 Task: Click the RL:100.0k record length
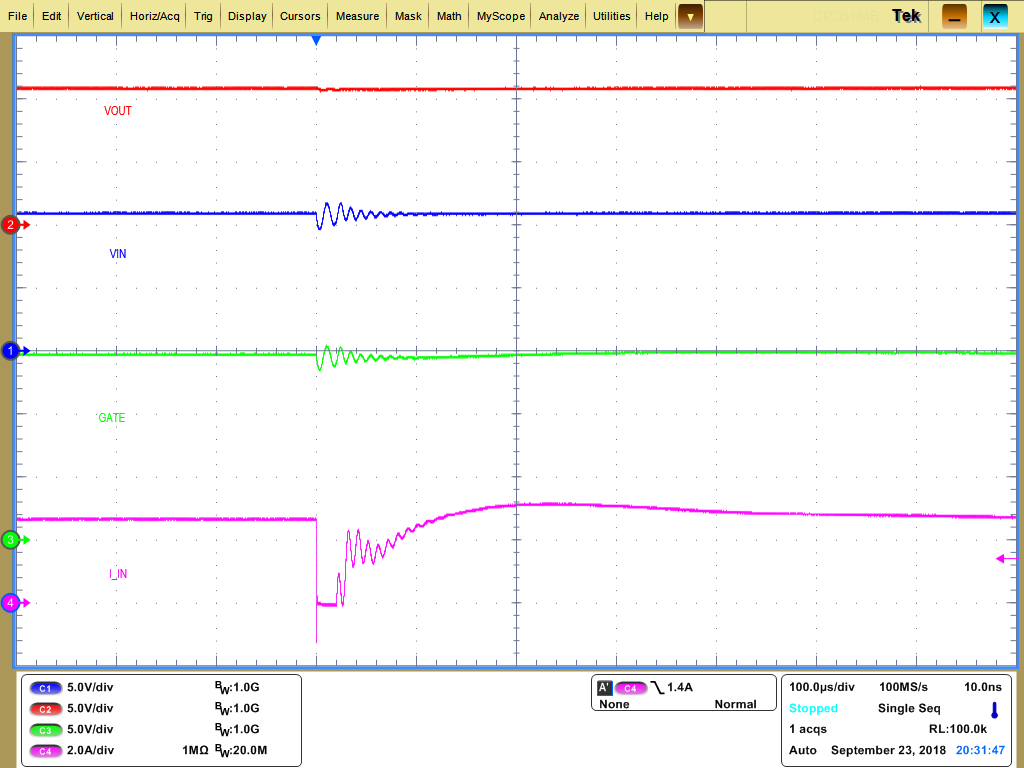(x=958, y=729)
